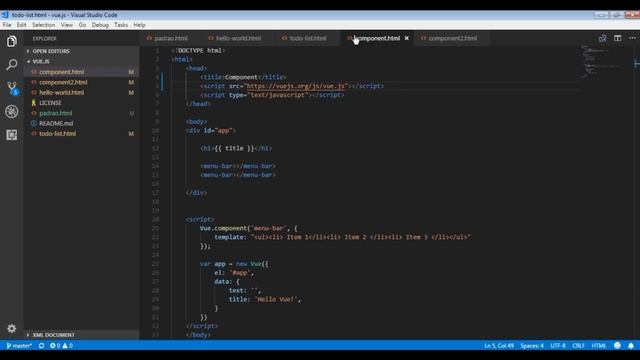Open notifications bell in status bar
Image resolution: width=640 pixels, height=360 pixels.
[x=631, y=345]
